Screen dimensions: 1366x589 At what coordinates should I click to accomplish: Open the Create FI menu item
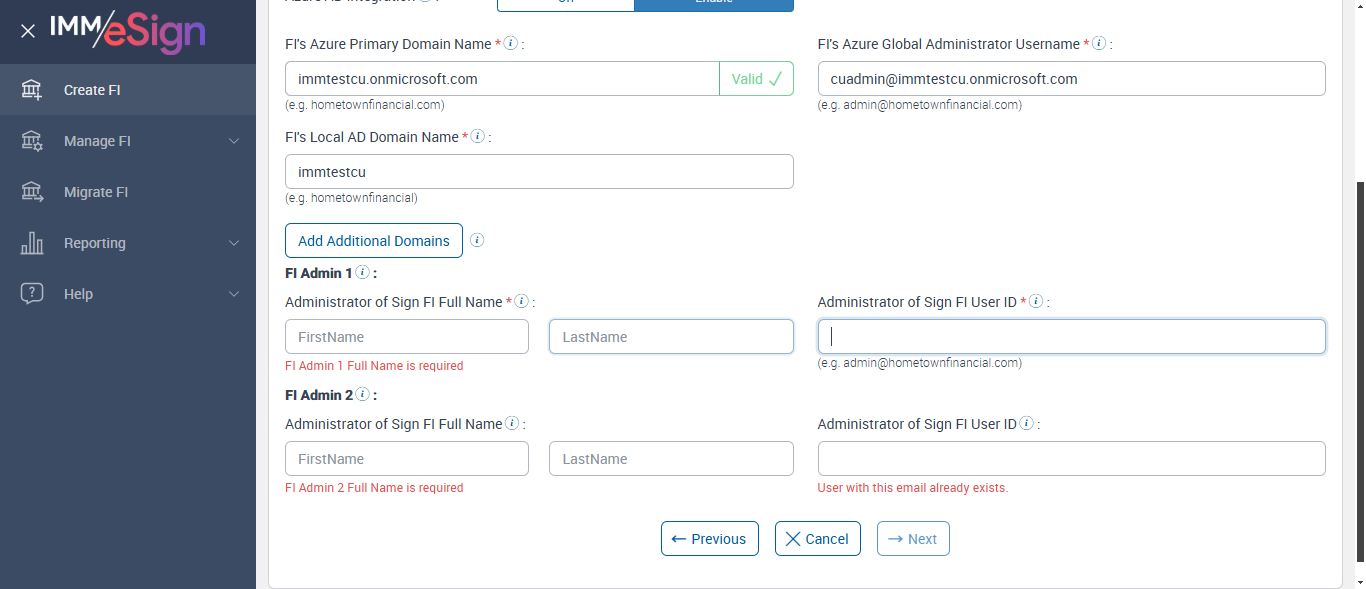(x=92, y=90)
